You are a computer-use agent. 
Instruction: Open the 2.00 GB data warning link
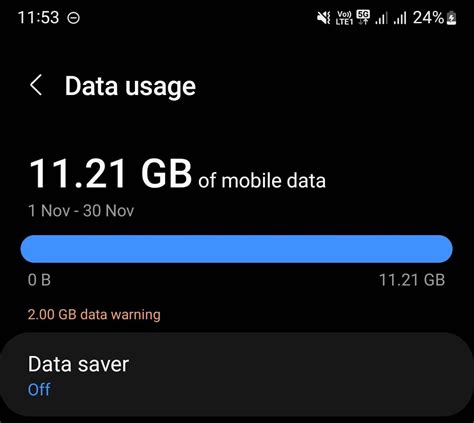(x=94, y=314)
